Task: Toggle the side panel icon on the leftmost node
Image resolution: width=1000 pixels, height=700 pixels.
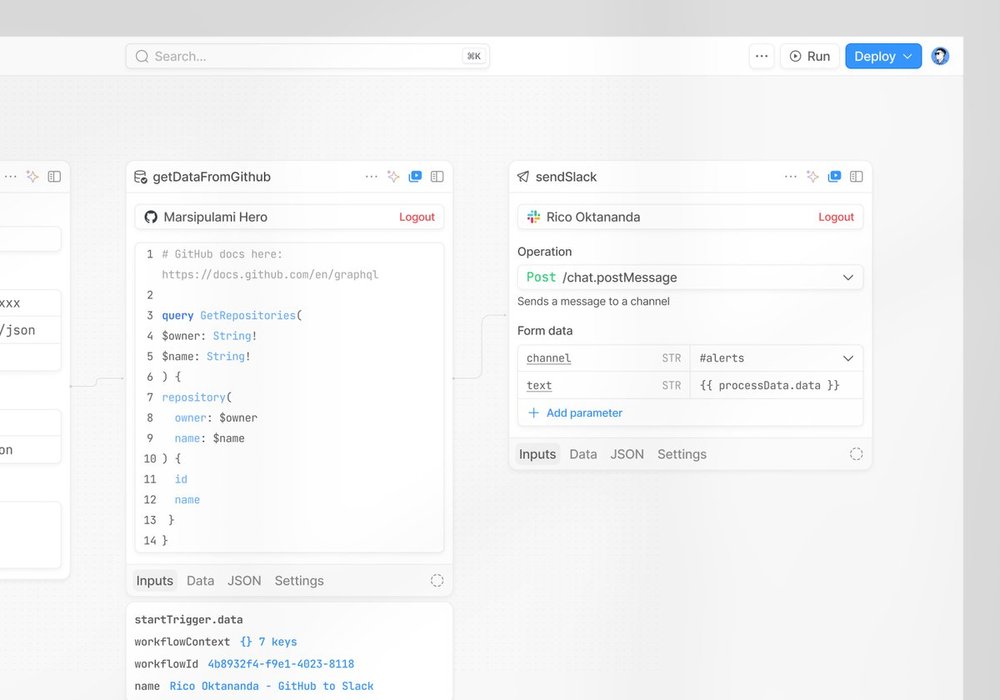Action: click(x=54, y=177)
